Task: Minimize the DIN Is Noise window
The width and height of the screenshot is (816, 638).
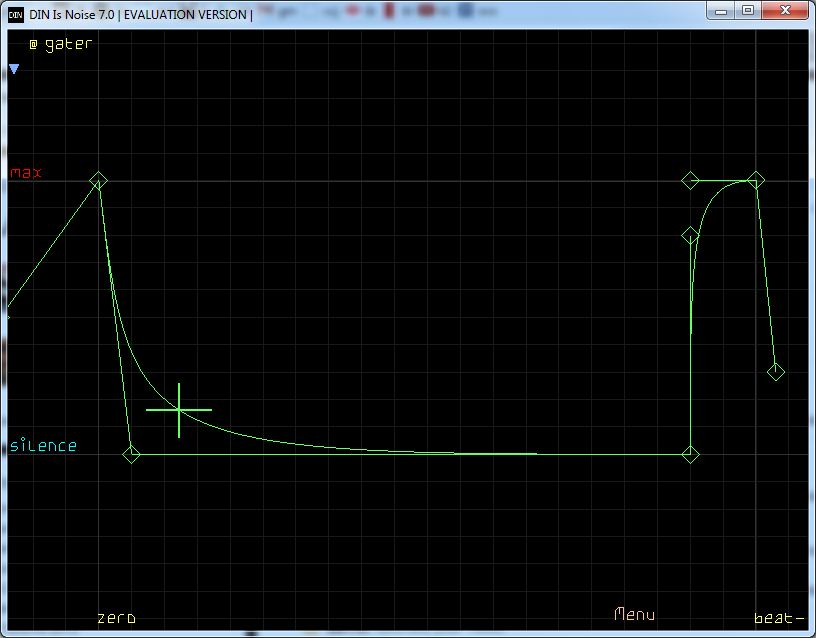Action: coord(722,10)
